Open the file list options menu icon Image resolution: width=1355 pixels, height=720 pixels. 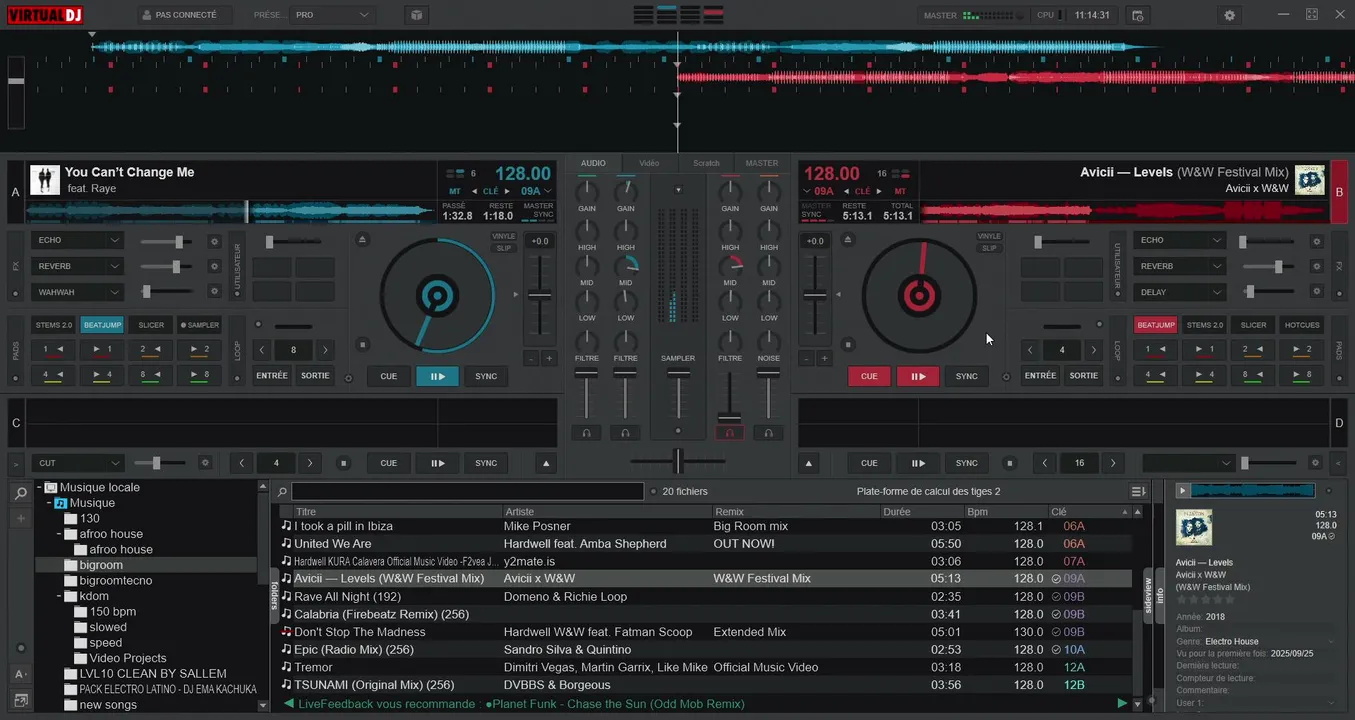(x=1138, y=491)
